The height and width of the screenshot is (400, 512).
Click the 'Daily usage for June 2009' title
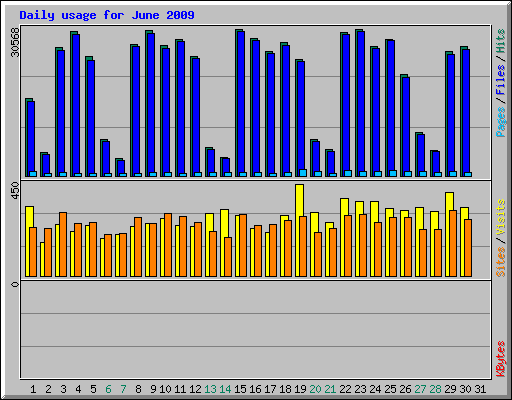107,15
